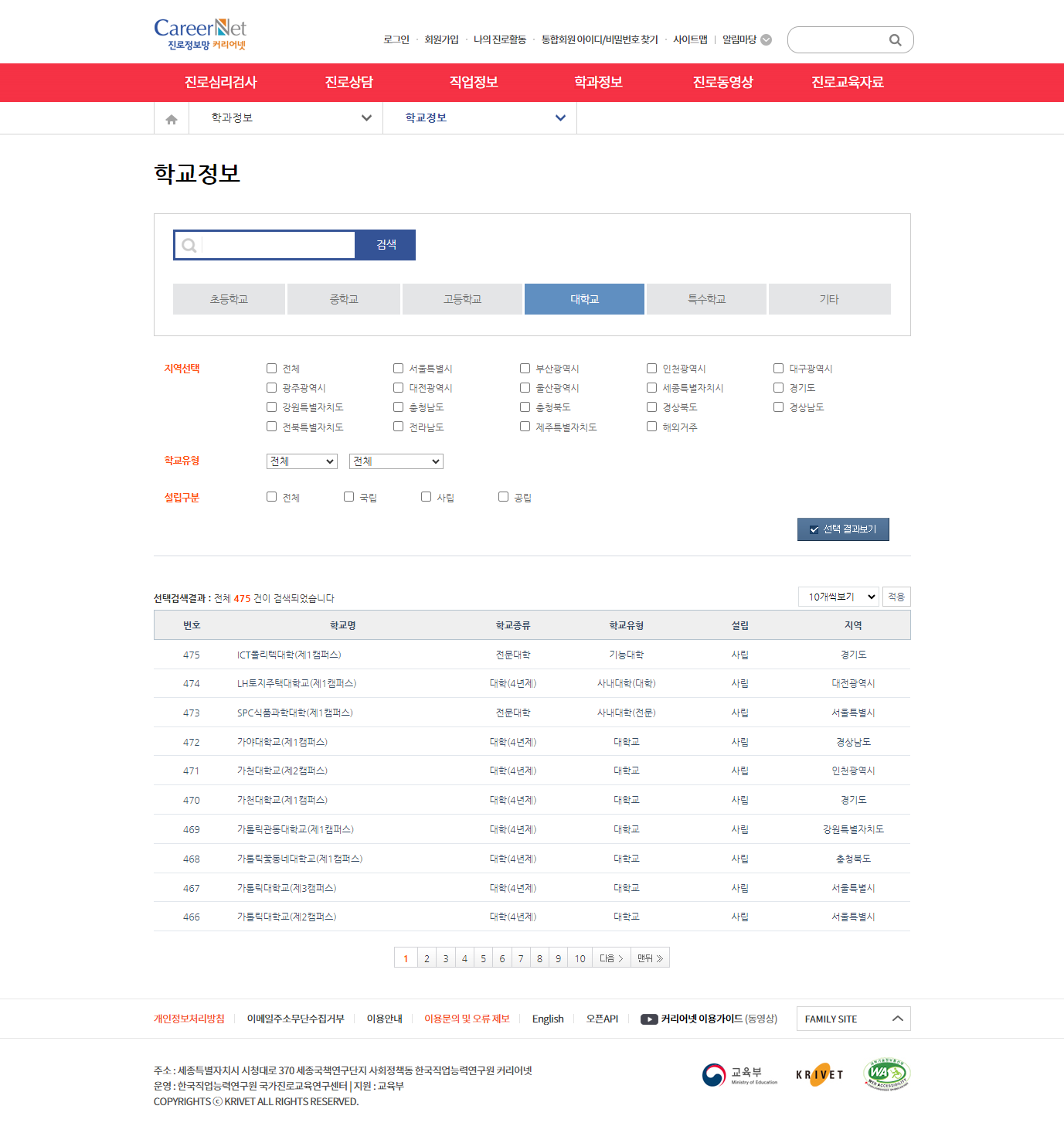Expand the FAMILY SITE menu
The width and height of the screenshot is (1064, 1133).
[853, 1019]
